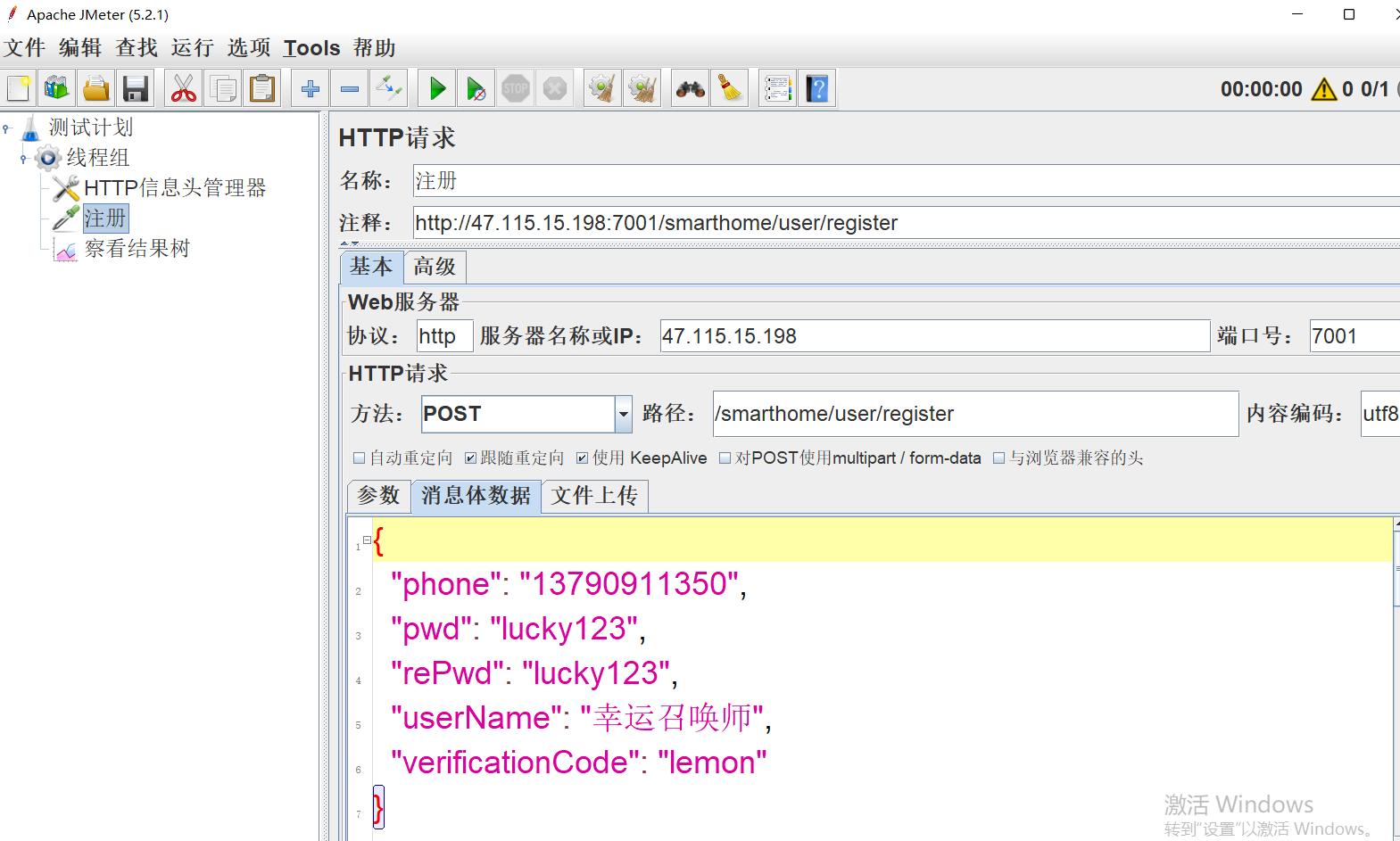Open the POST method dropdown
The width and height of the screenshot is (1400, 841).
point(623,414)
